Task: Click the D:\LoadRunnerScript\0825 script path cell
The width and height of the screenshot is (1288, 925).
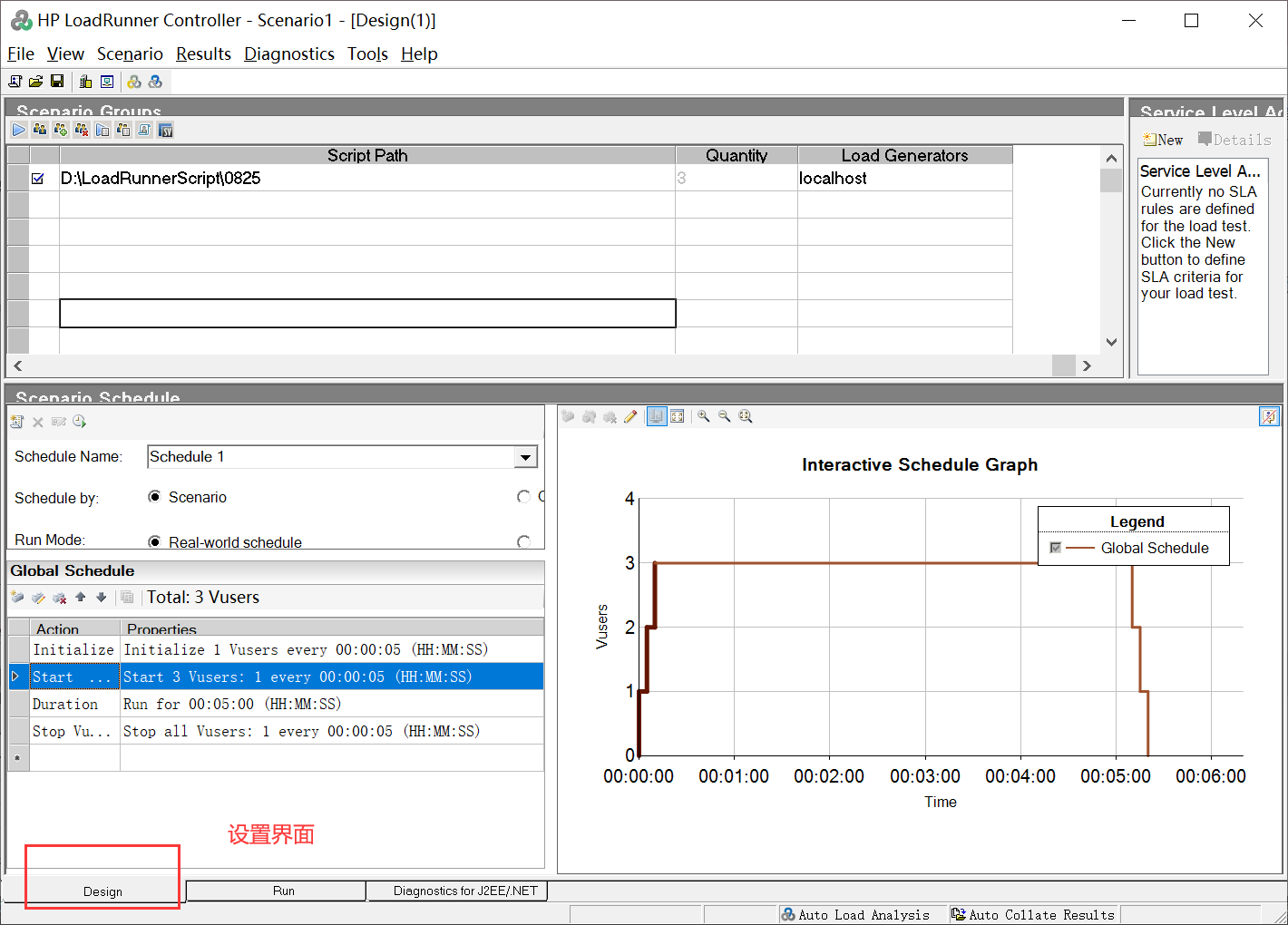Action: tap(367, 178)
